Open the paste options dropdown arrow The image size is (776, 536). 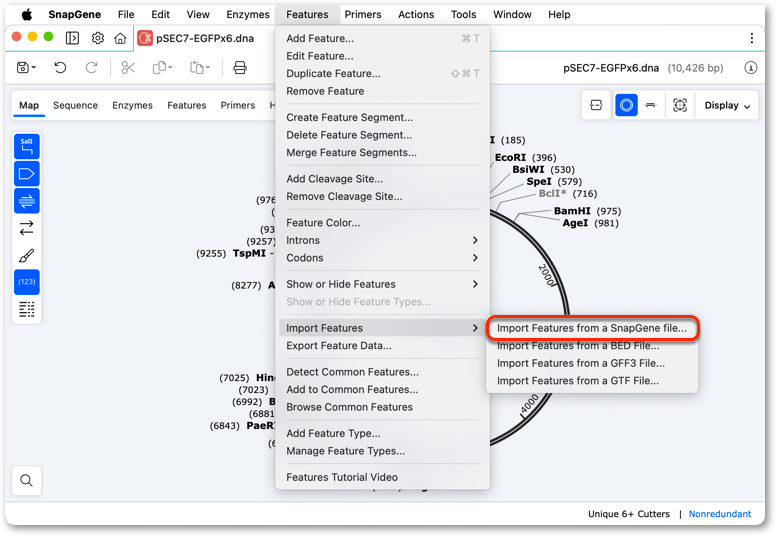pos(208,68)
